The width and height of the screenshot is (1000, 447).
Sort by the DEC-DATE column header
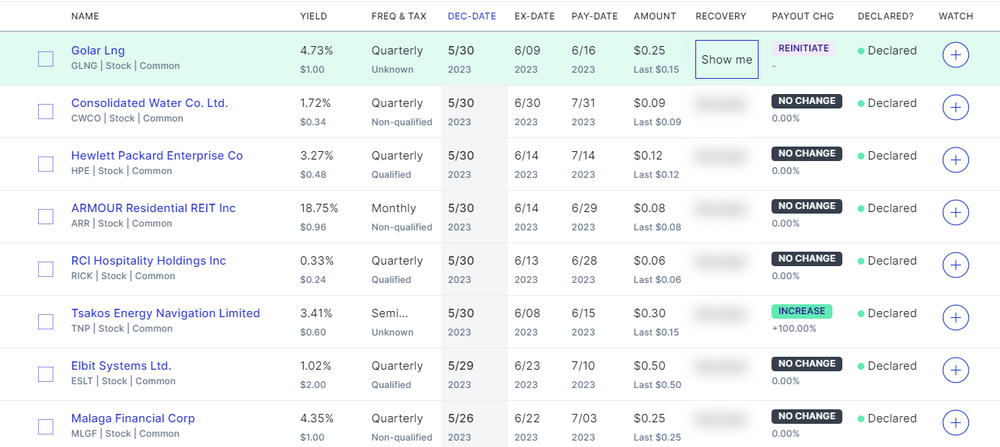point(472,17)
